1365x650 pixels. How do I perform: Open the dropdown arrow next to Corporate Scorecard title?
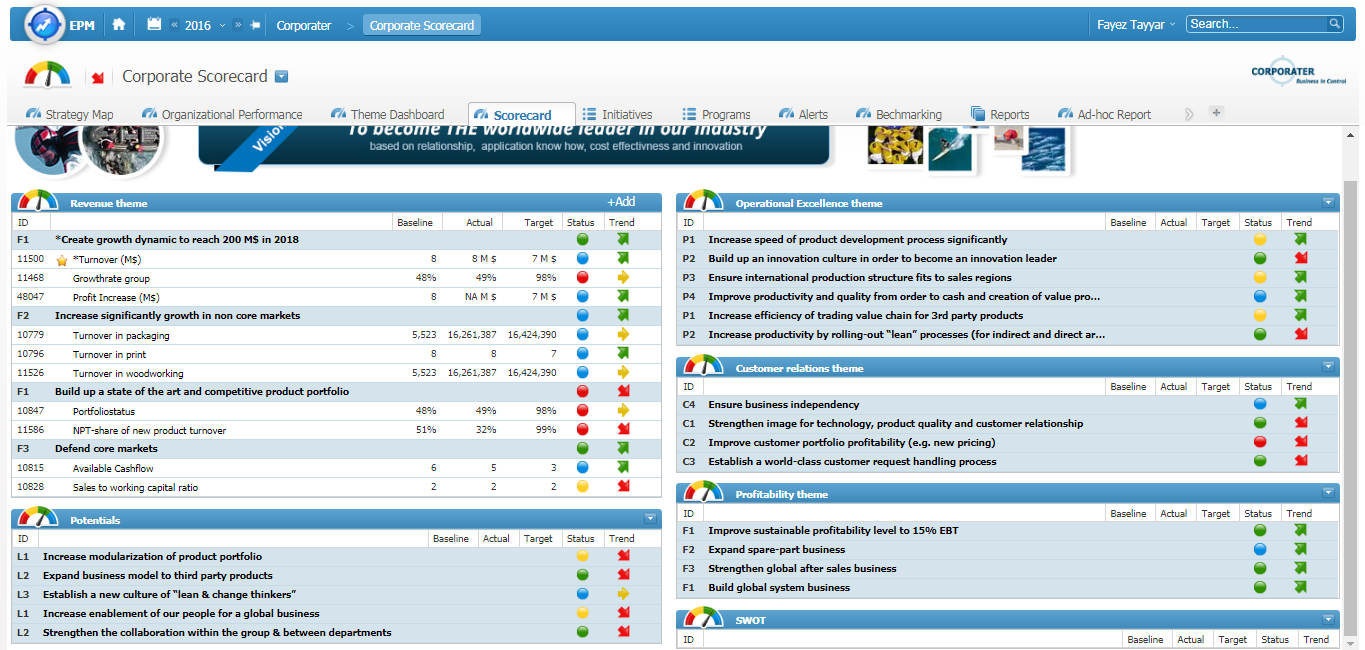click(x=281, y=77)
